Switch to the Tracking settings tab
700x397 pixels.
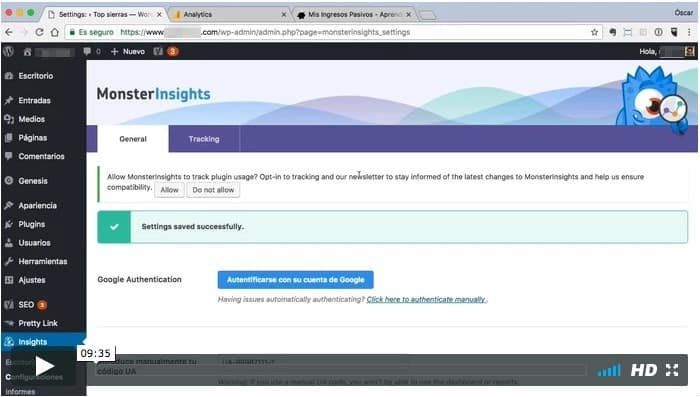click(204, 139)
